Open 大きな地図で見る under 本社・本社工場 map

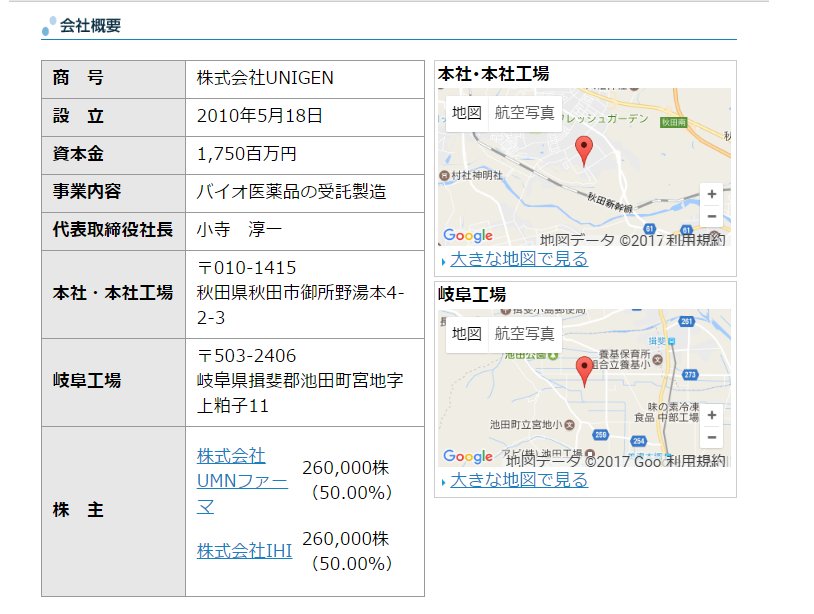click(x=519, y=258)
